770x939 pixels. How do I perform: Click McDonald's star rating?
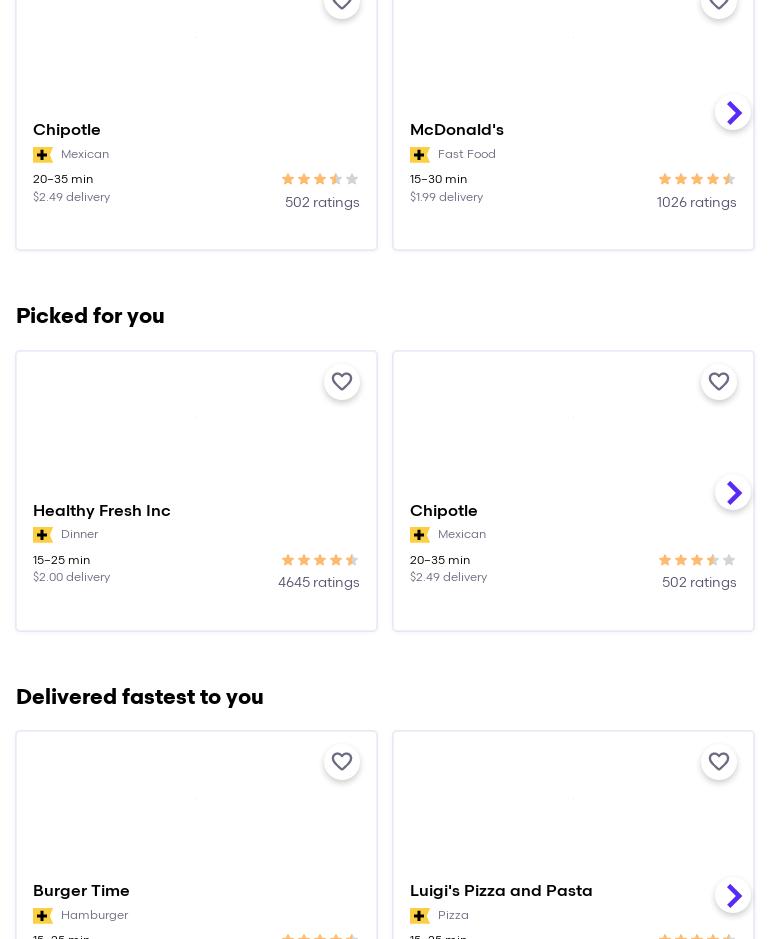click(697, 180)
